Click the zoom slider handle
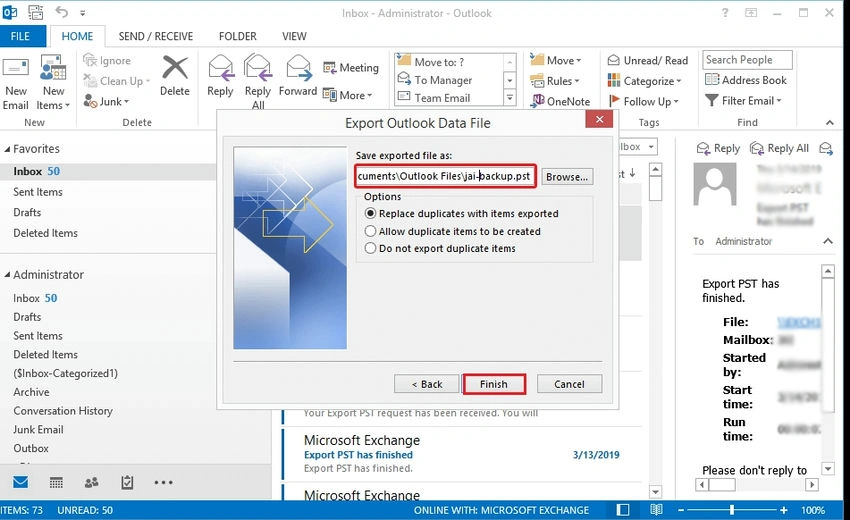850x520 pixels. pyautogui.click(x=732, y=510)
